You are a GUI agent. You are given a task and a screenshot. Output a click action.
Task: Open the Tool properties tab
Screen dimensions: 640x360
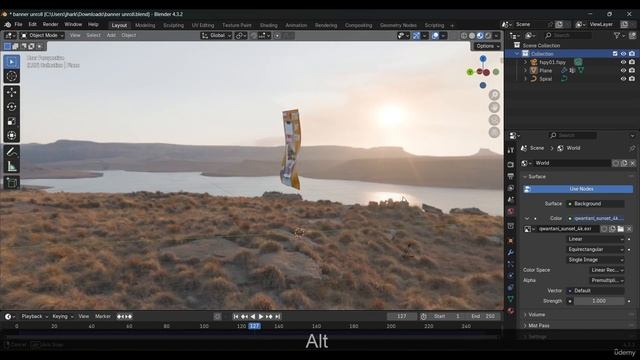pyautogui.click(x=511, y=150)
